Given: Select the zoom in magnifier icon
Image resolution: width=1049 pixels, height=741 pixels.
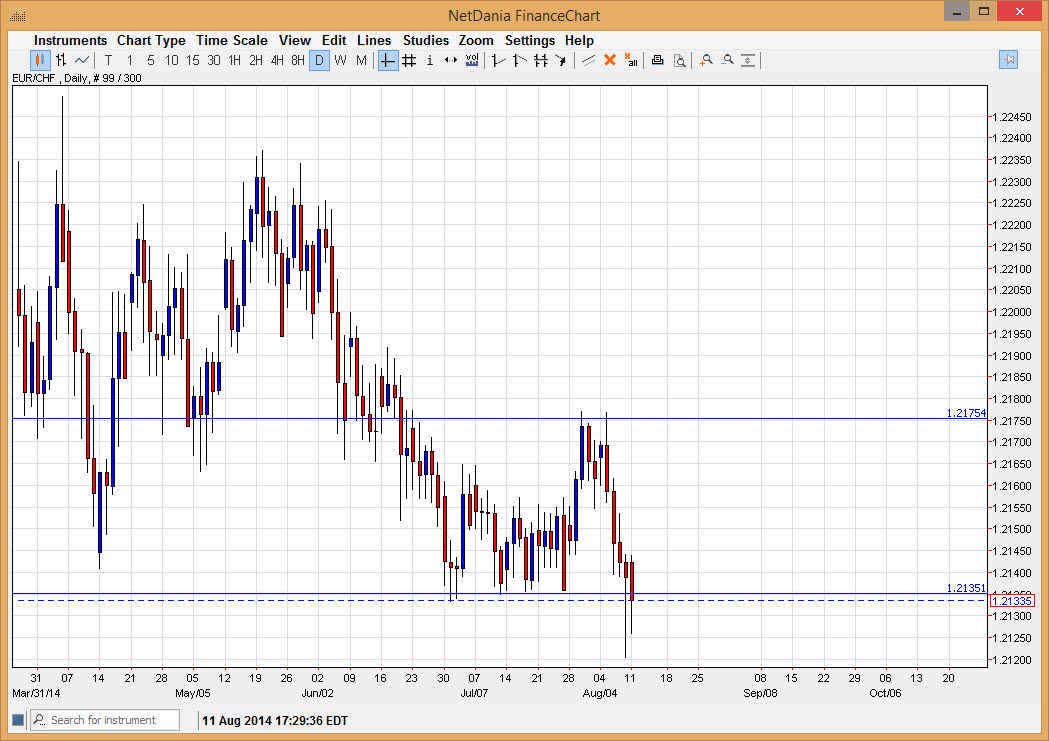Looking at the screenshot, I should point(705,60).
